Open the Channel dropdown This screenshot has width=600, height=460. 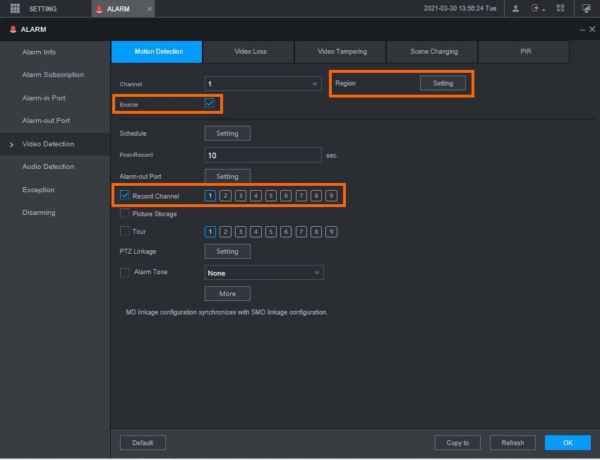coord(263,84)
